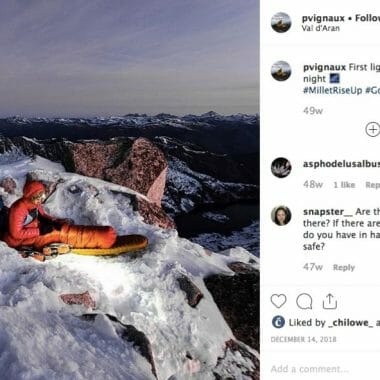Click pvignaux avatar beside the caption
The image size is (380, 380).
coord(281,71)
